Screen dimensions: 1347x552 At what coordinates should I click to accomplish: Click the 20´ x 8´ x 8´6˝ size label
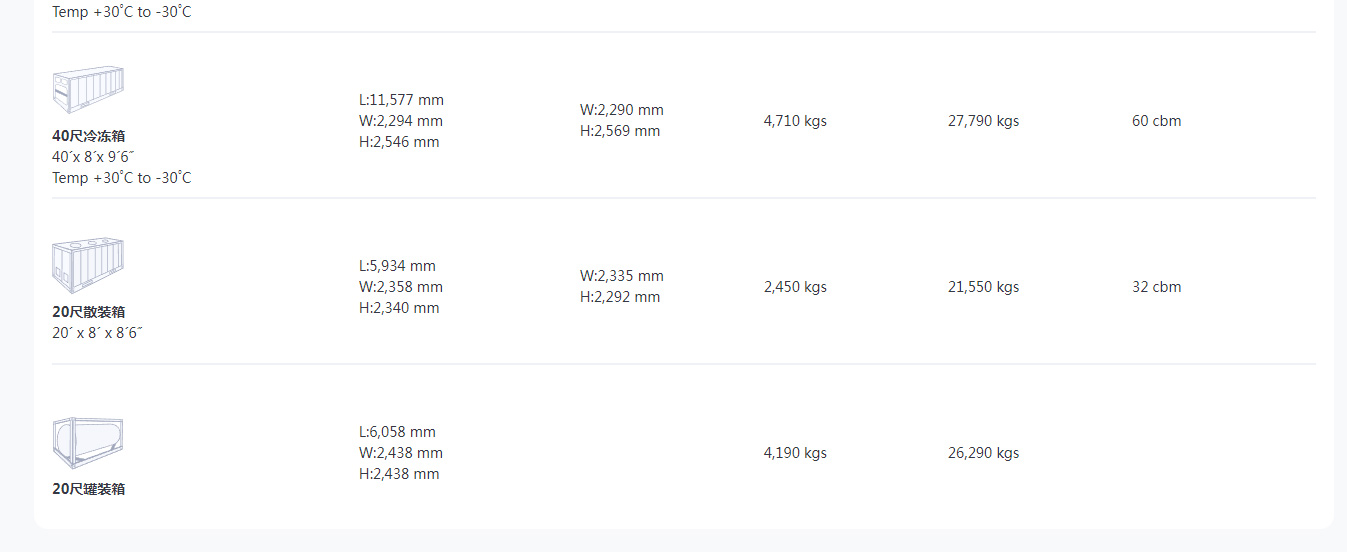pyautogui.click(x=97, y=333)
